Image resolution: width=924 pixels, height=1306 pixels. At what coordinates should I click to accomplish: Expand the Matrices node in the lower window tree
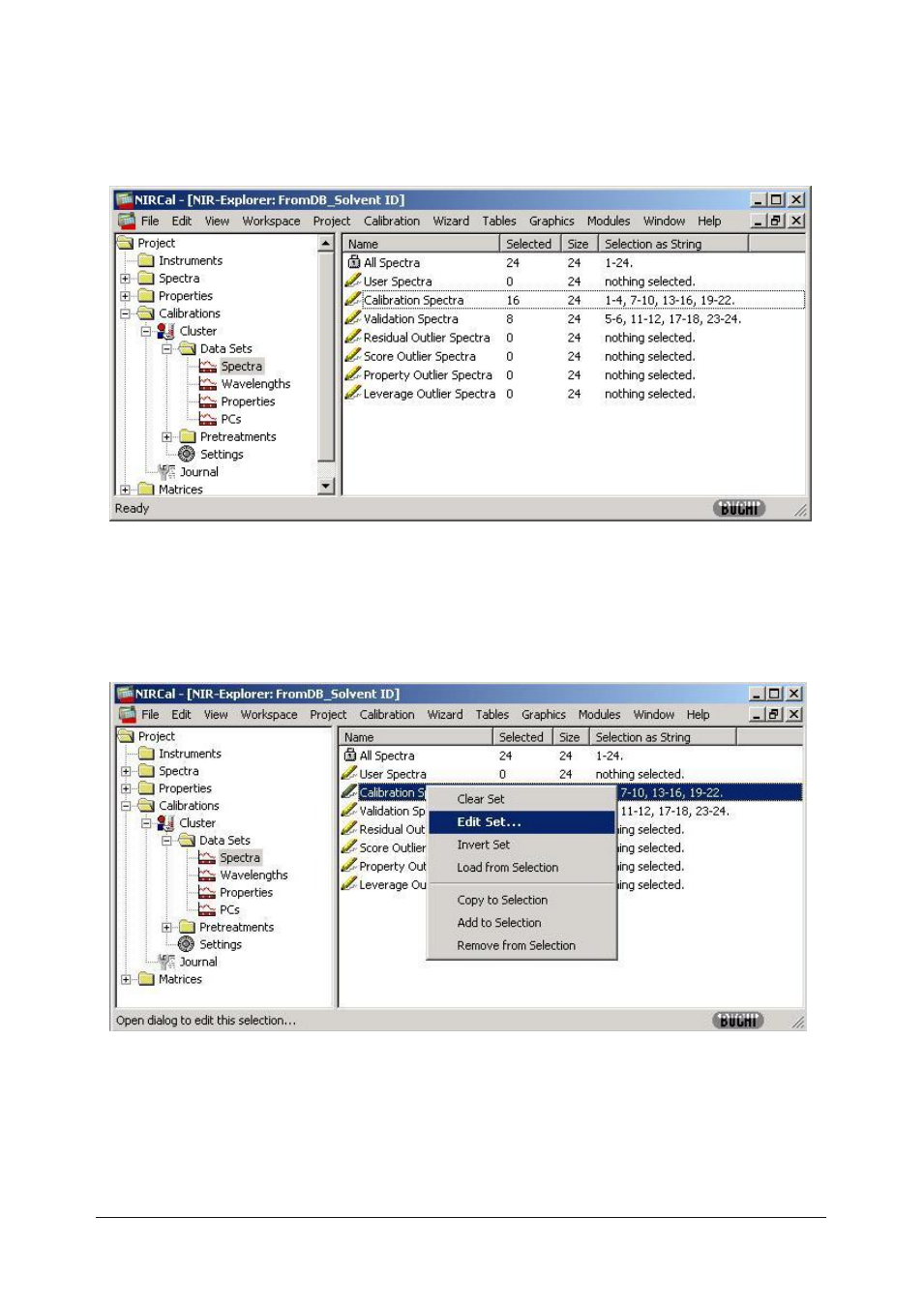click(125, 979)
